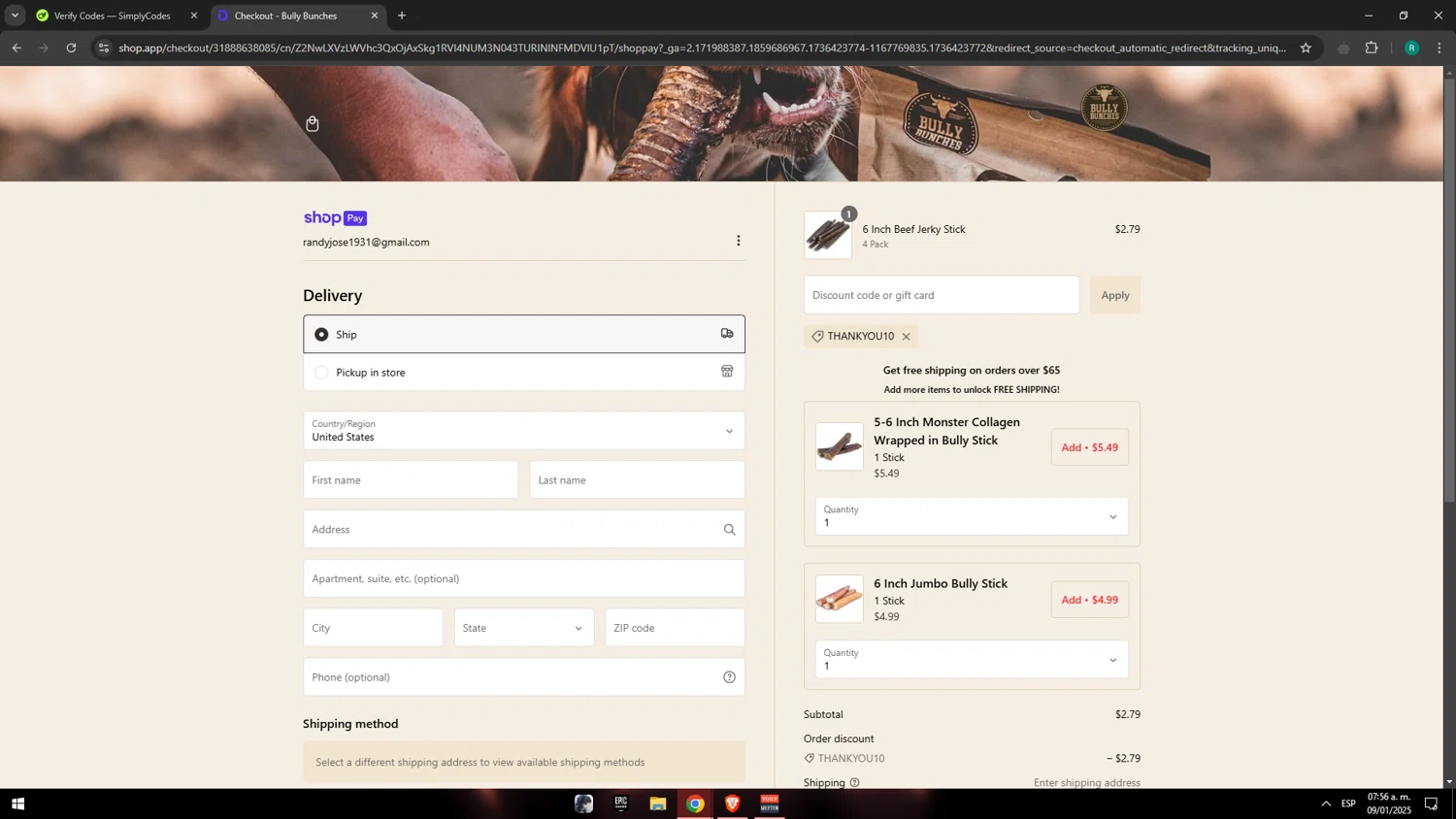This screenshot has height=819, width=1456.
Task: Open Windows Start menu
Action: point(17,803)
